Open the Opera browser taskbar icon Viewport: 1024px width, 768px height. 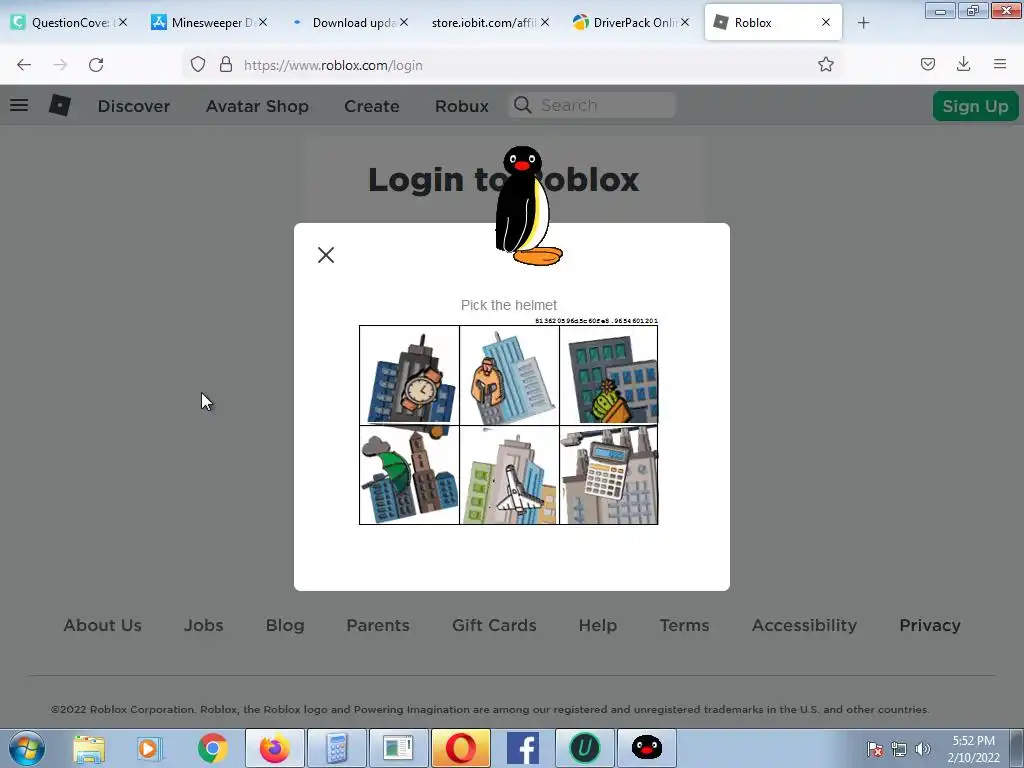tap(460, 748)
